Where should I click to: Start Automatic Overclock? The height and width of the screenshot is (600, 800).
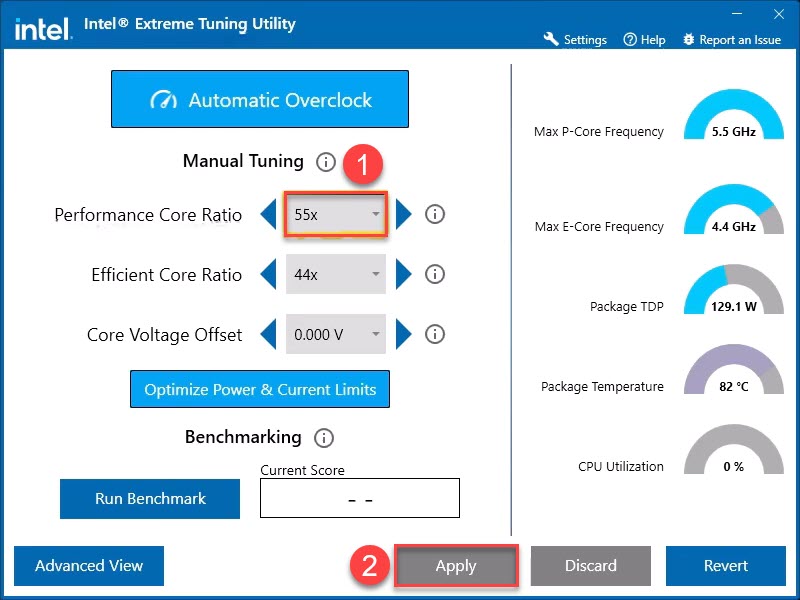tap(260, 99)
